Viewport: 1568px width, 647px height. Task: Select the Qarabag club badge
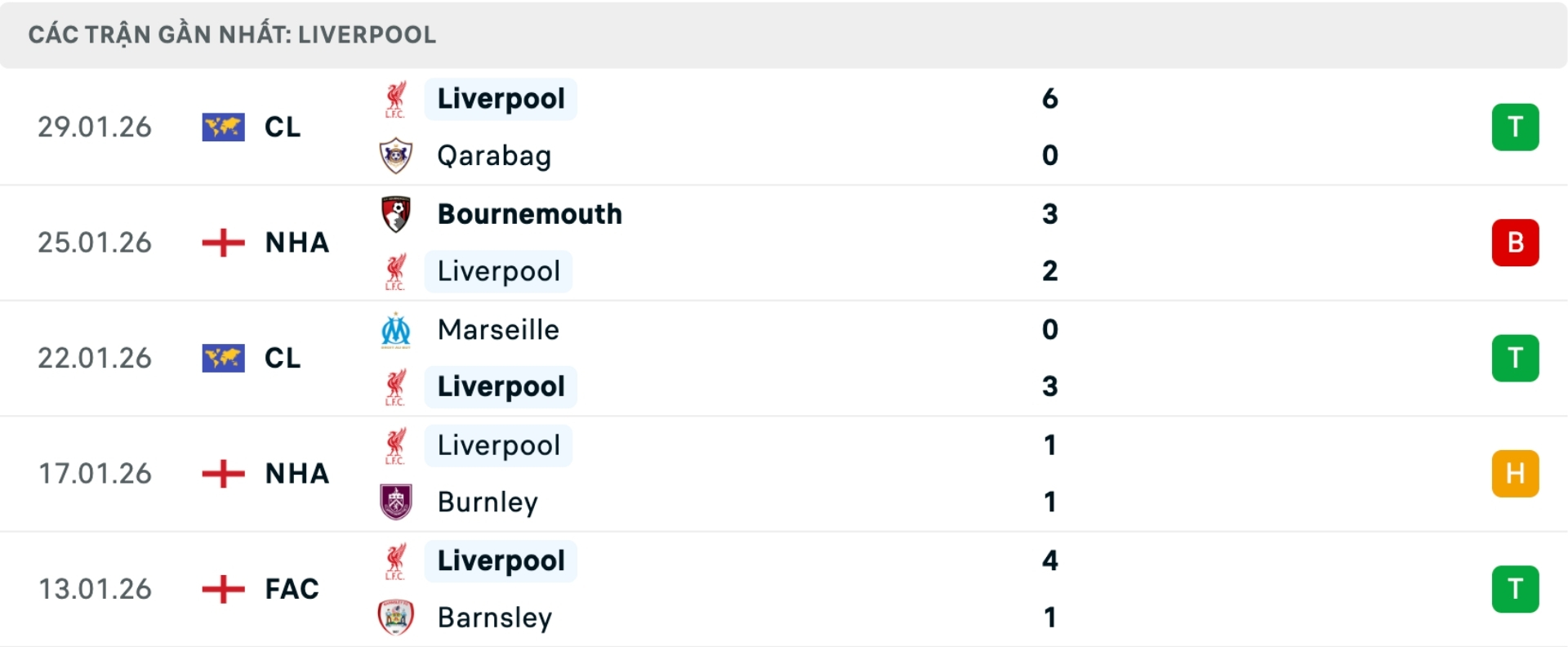pyautogui.click(x=397, y=155)
